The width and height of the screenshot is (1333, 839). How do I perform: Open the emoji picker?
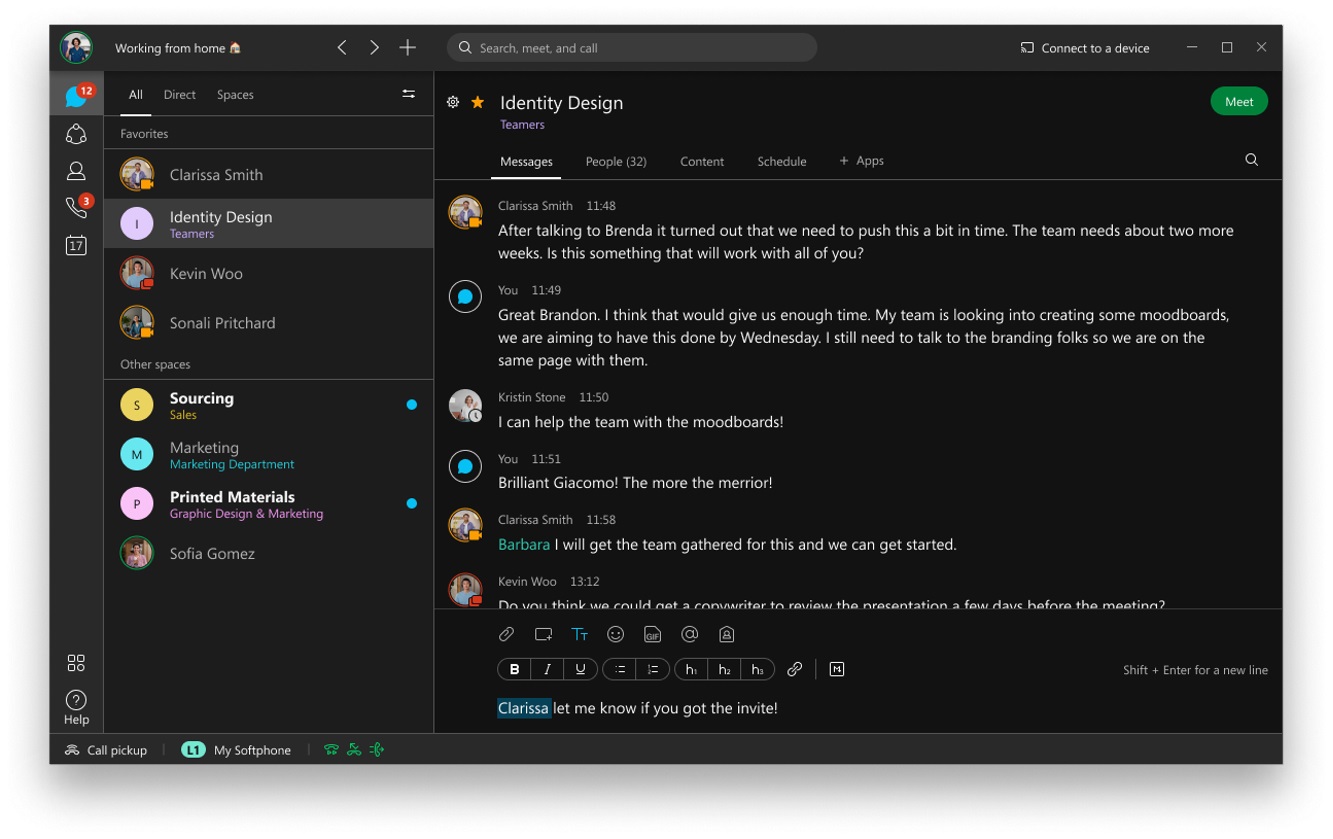click(x=616, y=634)
